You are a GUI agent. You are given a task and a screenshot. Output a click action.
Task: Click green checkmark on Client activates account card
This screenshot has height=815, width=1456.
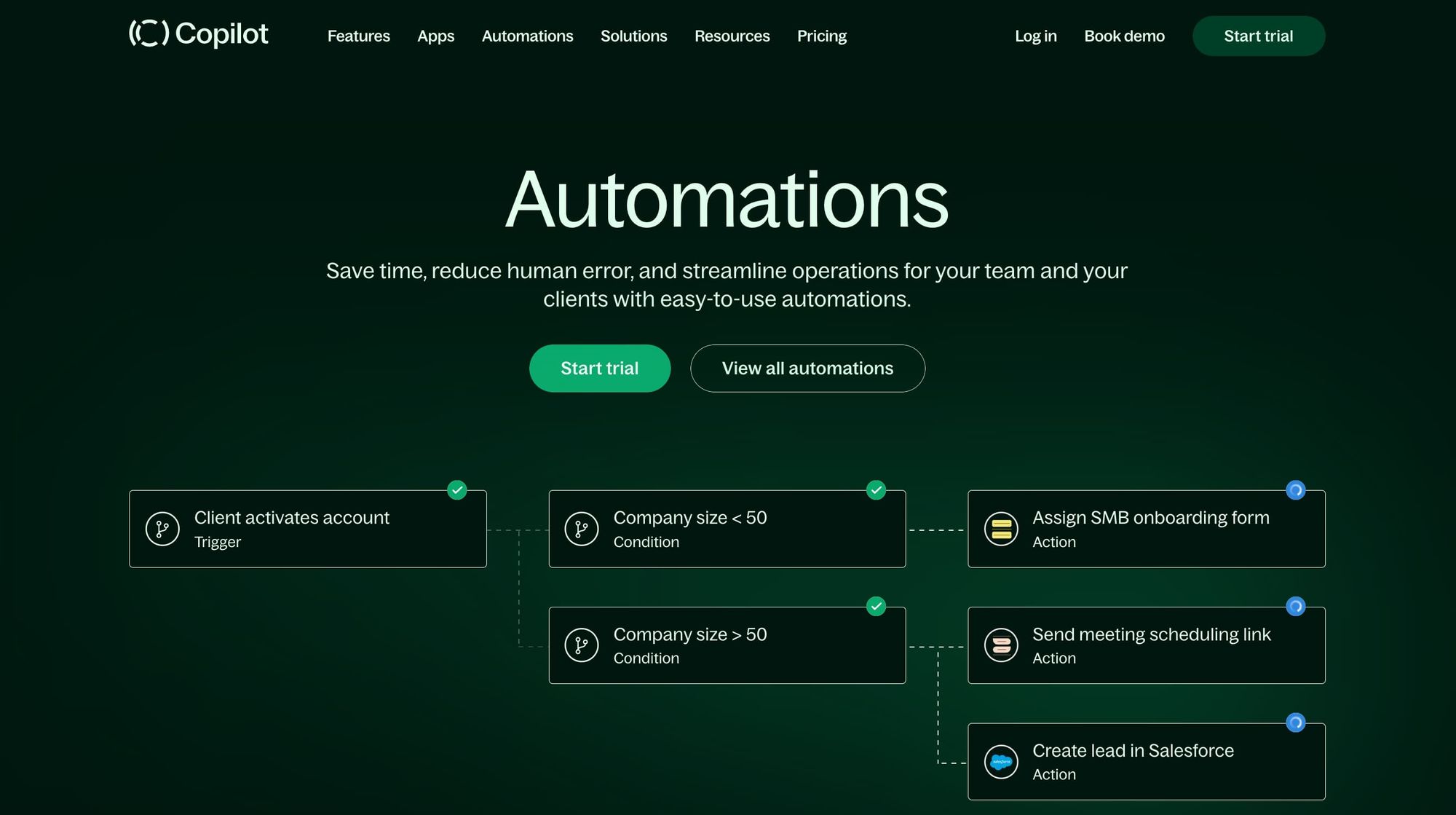[457, 490]
